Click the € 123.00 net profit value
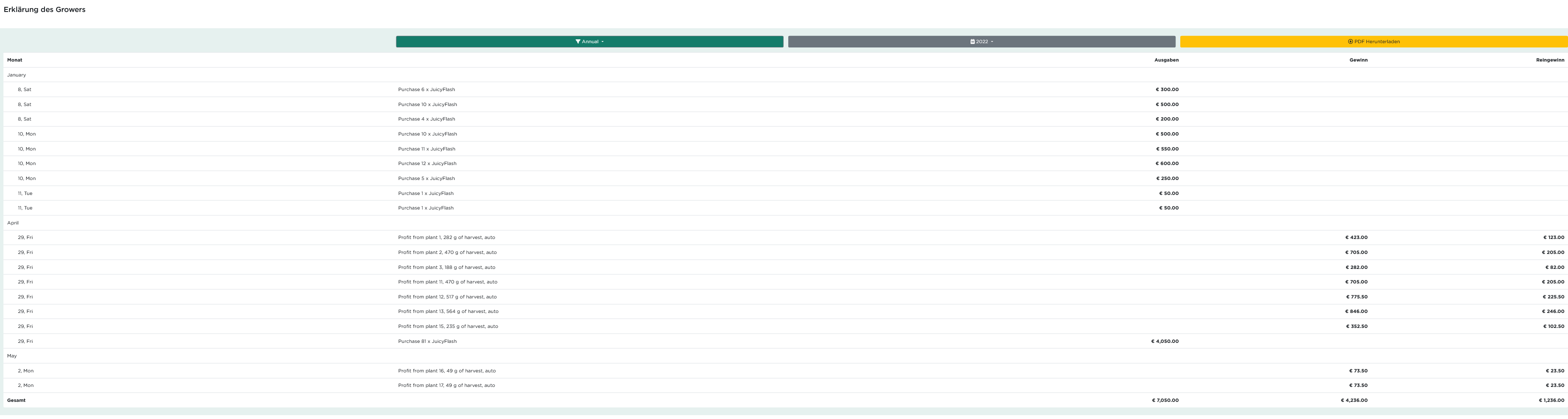Viewport: 1568px width, 419px height. [x=1553, y=238]
